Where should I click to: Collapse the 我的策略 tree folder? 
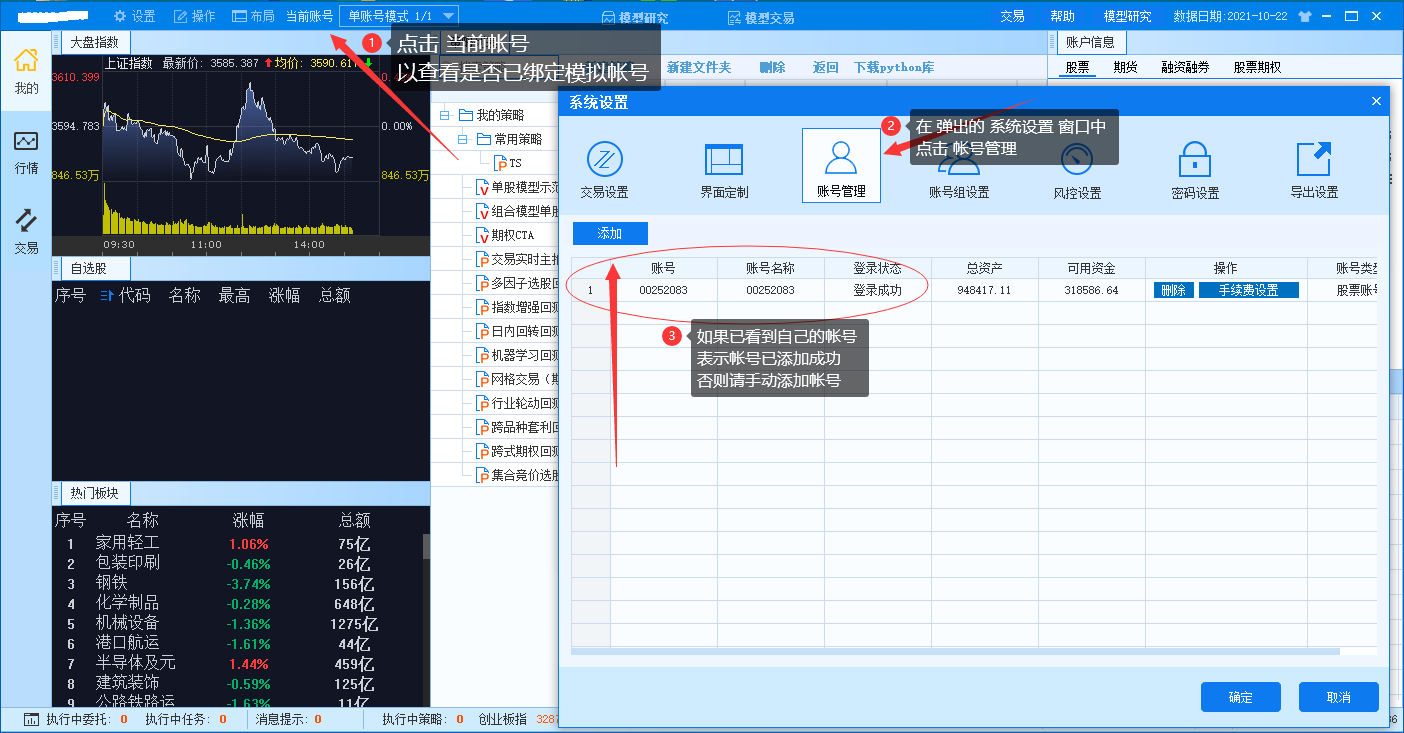[445, 115]
